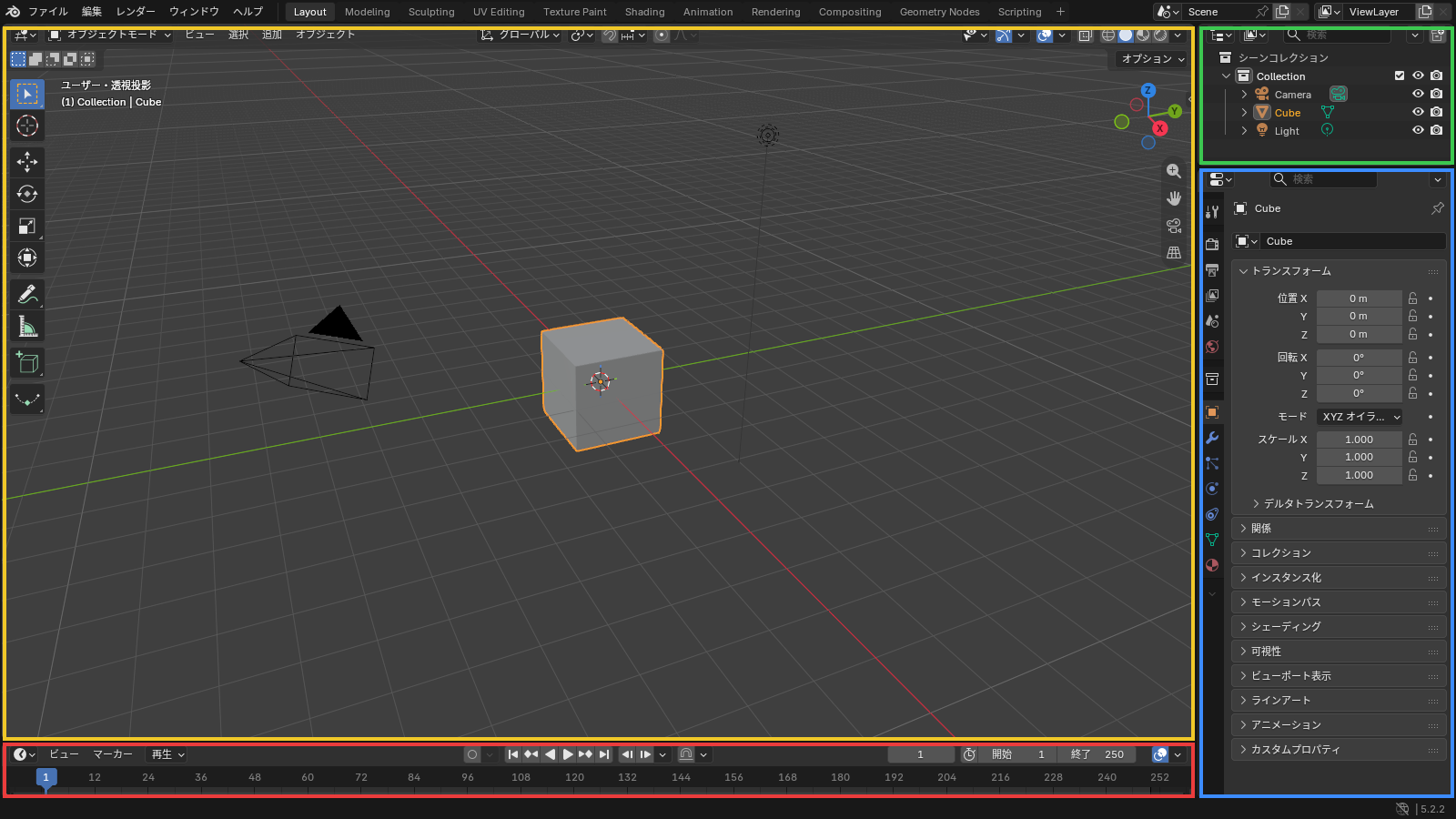The image size is (1456, 819).
Task: Click the 位置 X value field
Action: 1359,298
